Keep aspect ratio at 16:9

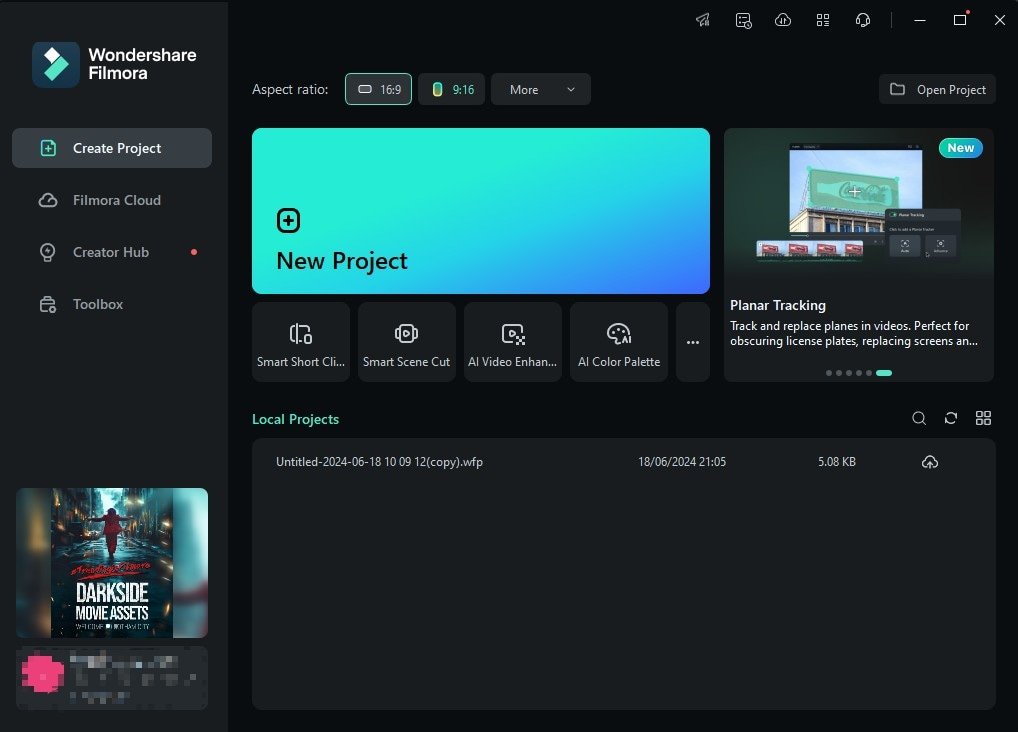click(x=378, y=89)
